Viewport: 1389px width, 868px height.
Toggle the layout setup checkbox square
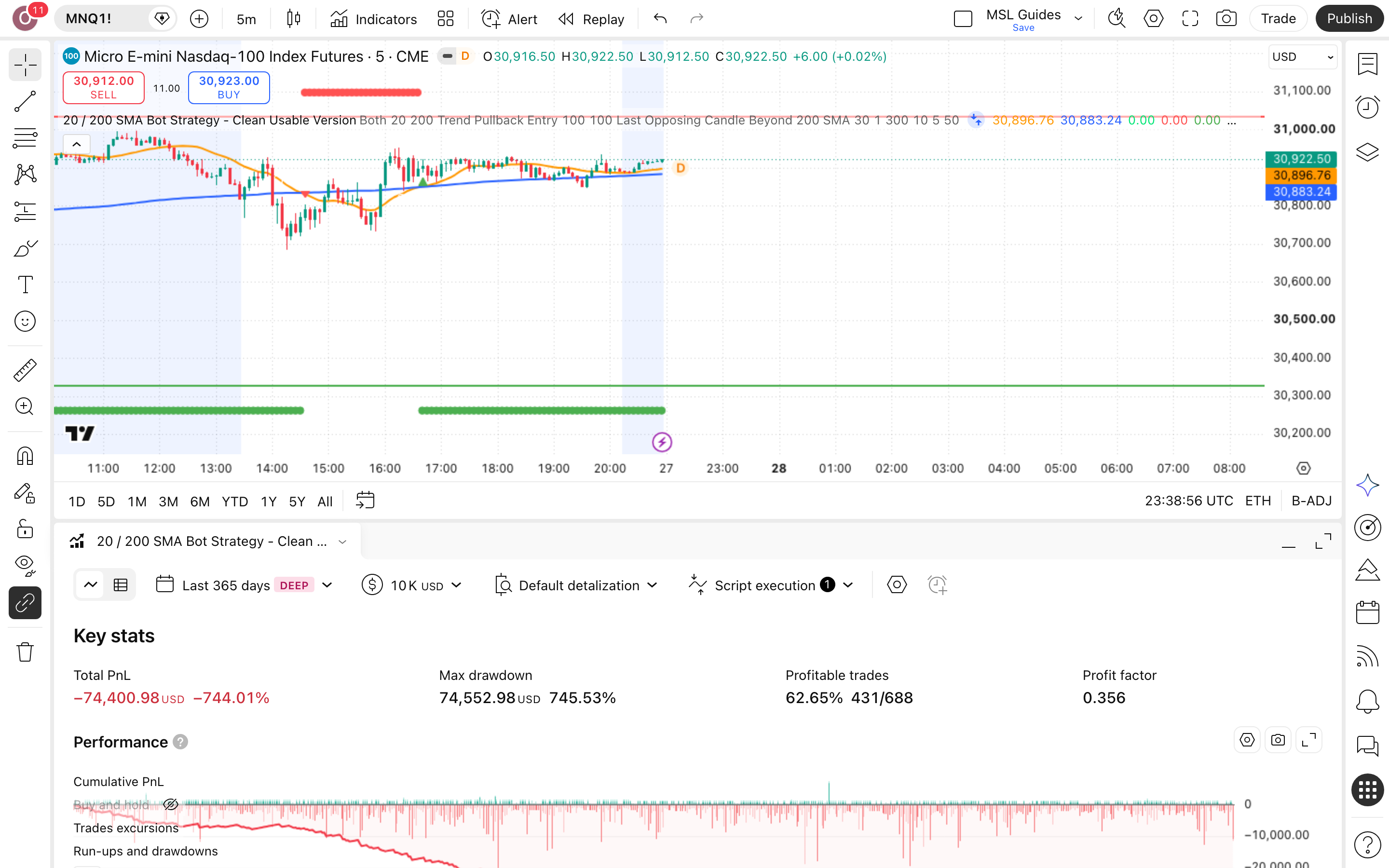(x=963, y=19)
